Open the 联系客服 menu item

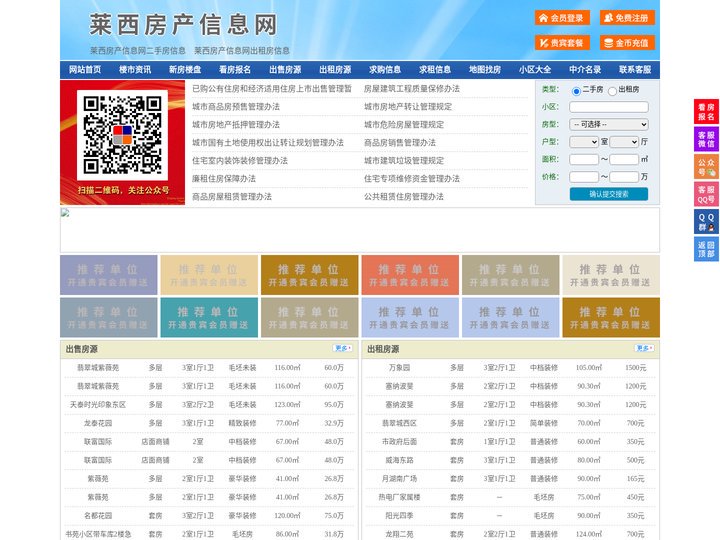tap(635, 70)
